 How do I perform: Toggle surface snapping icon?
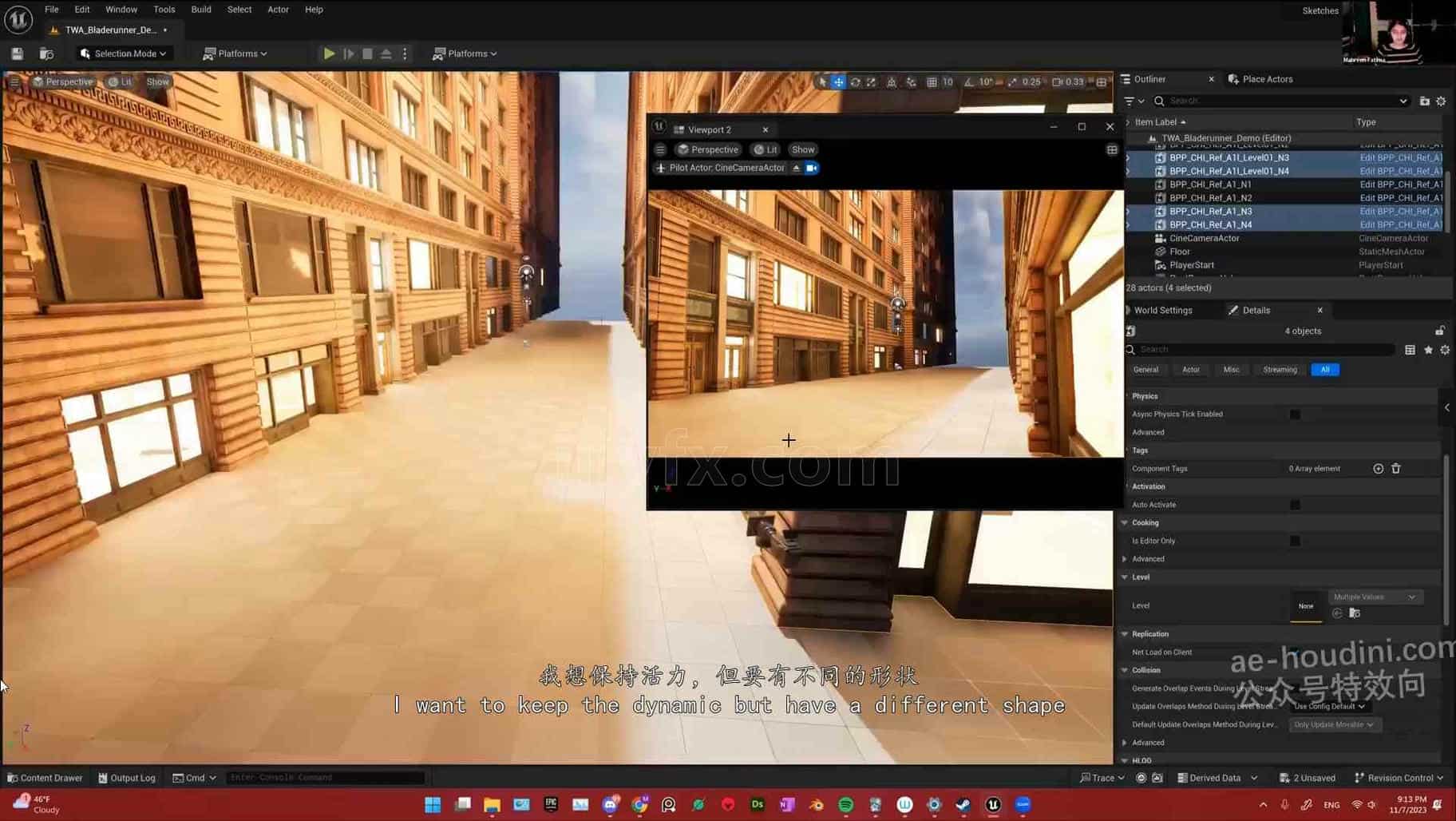[911, 81]
